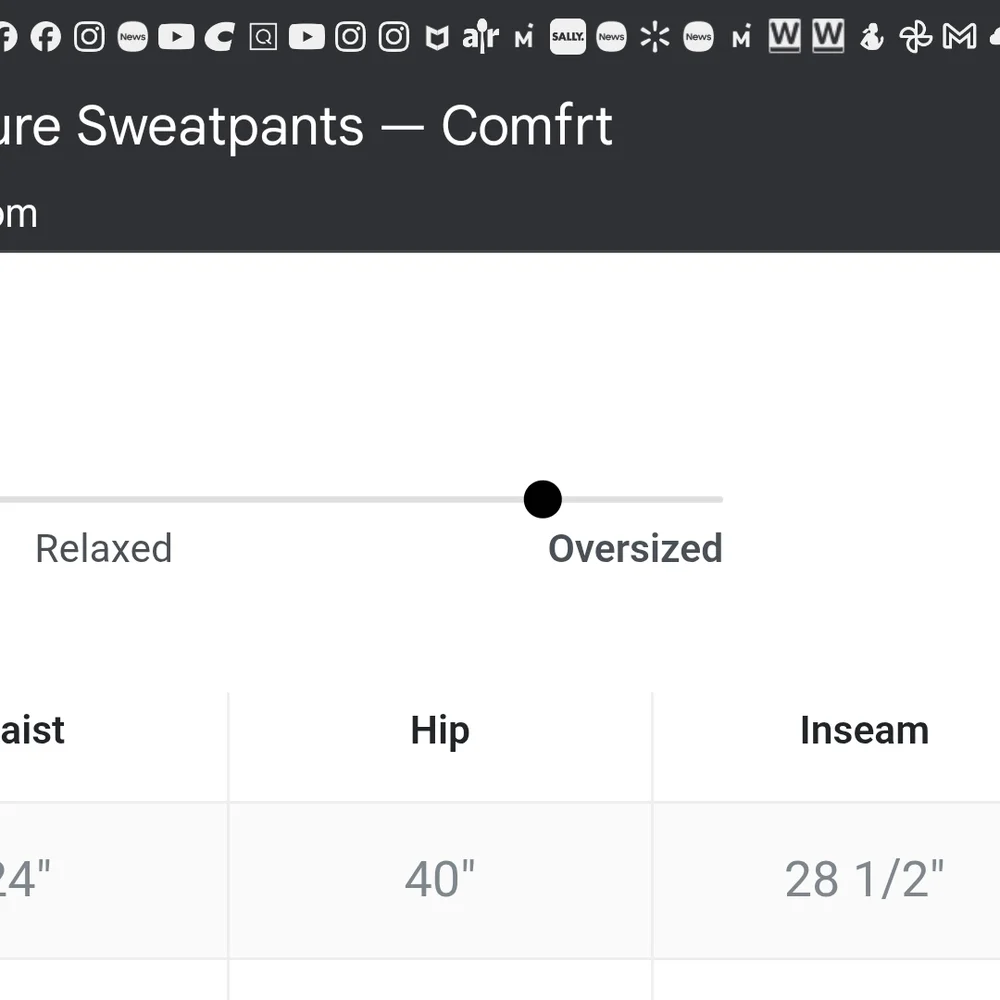Tap the crescent C-shaped icon
Screen dimensions: 1000x1000
219,37
